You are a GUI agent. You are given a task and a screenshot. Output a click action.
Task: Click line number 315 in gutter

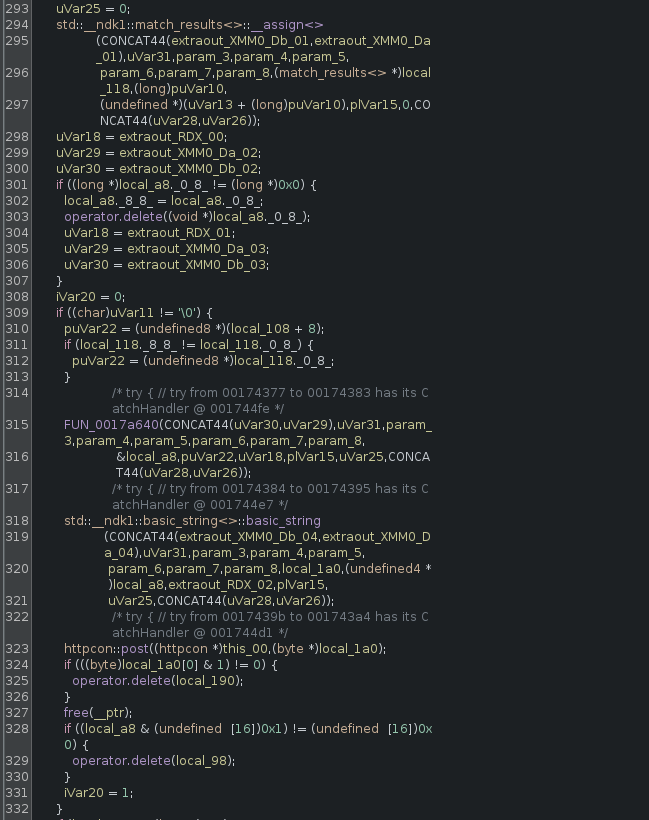point(17,425)
